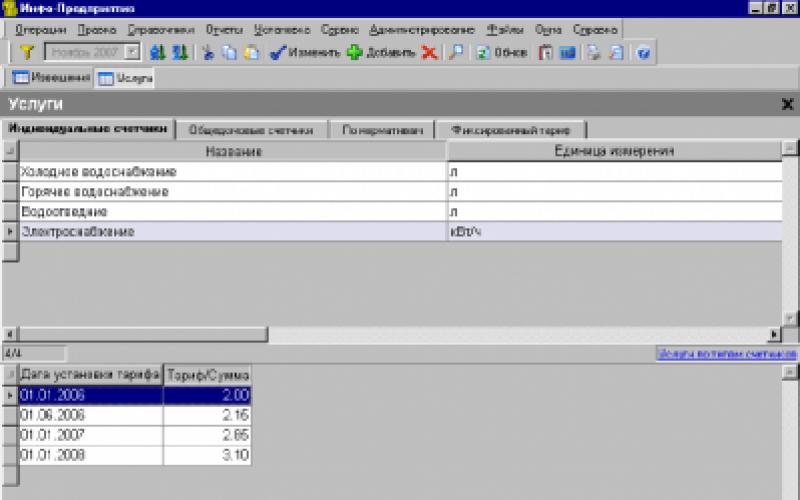Click the Изменить checkmark button
Viewport: 800px width, 500px height.
pyautogui.click(x=305, y=53)
